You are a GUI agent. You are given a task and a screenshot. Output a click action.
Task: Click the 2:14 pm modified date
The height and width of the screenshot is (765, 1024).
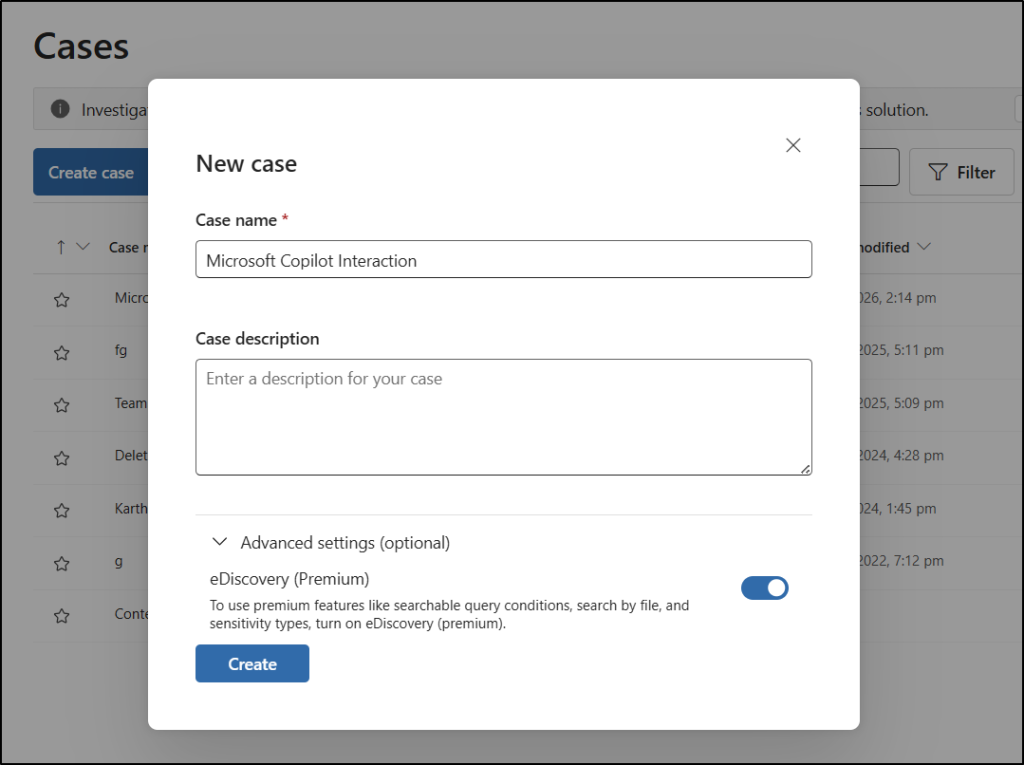pos(898,298)
